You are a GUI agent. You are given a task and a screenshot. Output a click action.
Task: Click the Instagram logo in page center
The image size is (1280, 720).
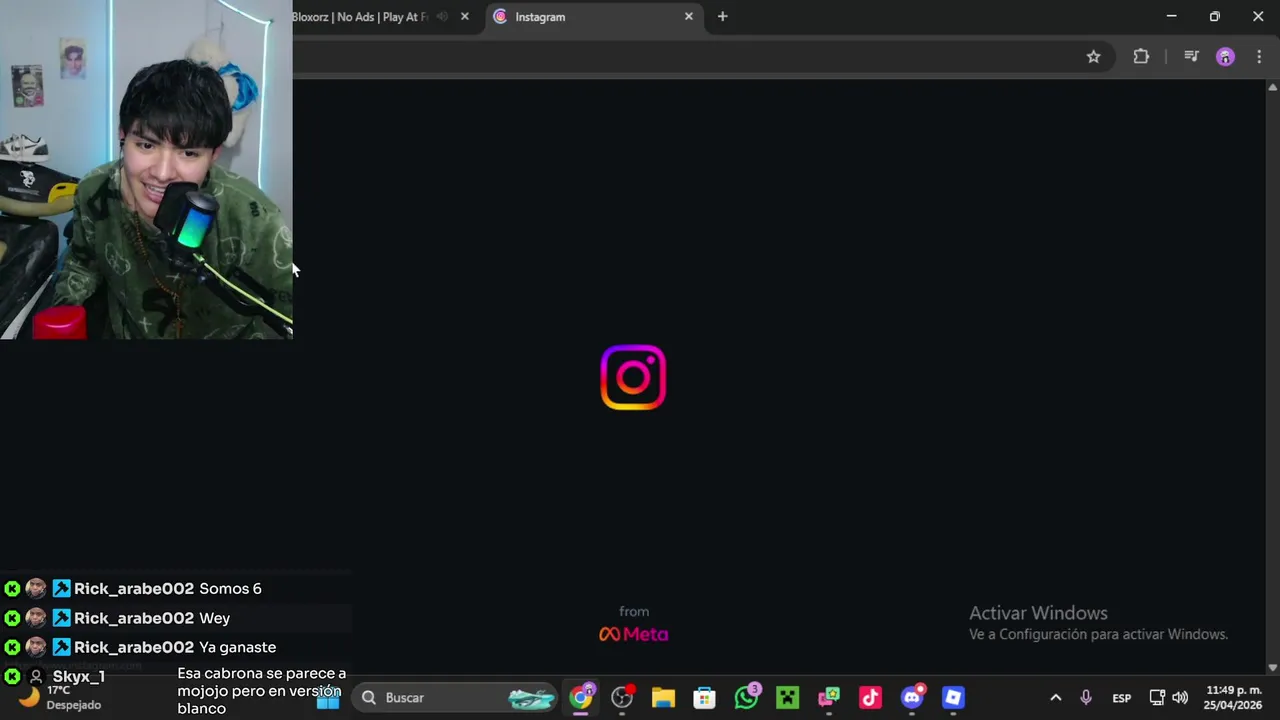633,377
